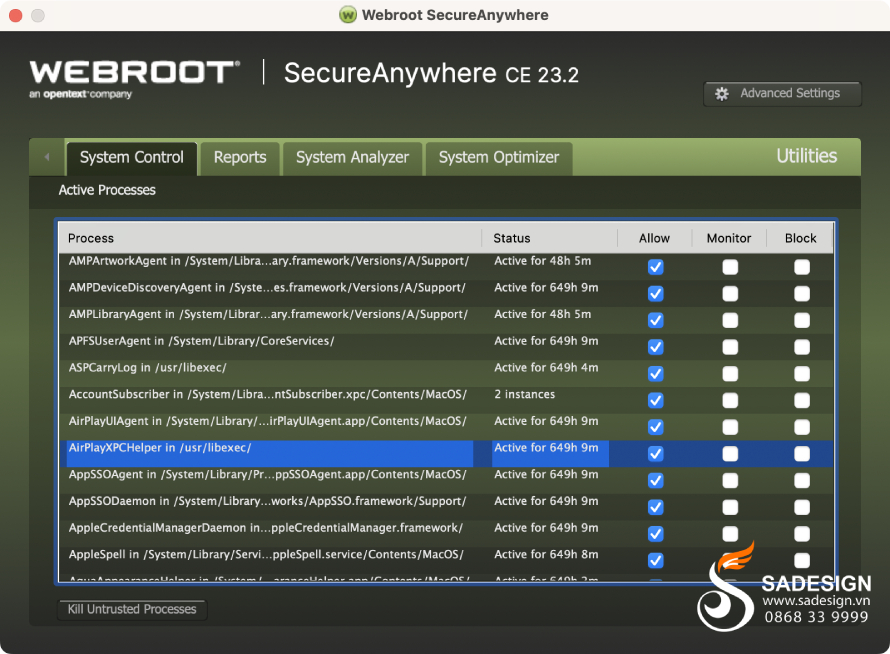Block AppleCredentialManagerDaemon process
890x654 pixels.
click(x=802, y=534)
